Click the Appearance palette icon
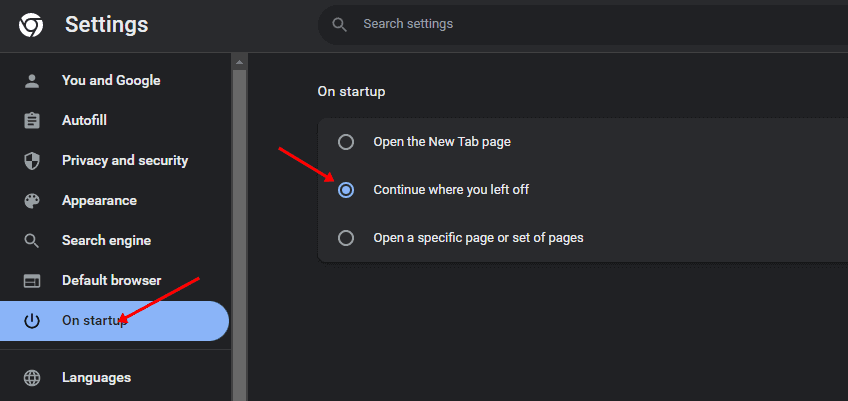The image size is (848, 401). 32,201
